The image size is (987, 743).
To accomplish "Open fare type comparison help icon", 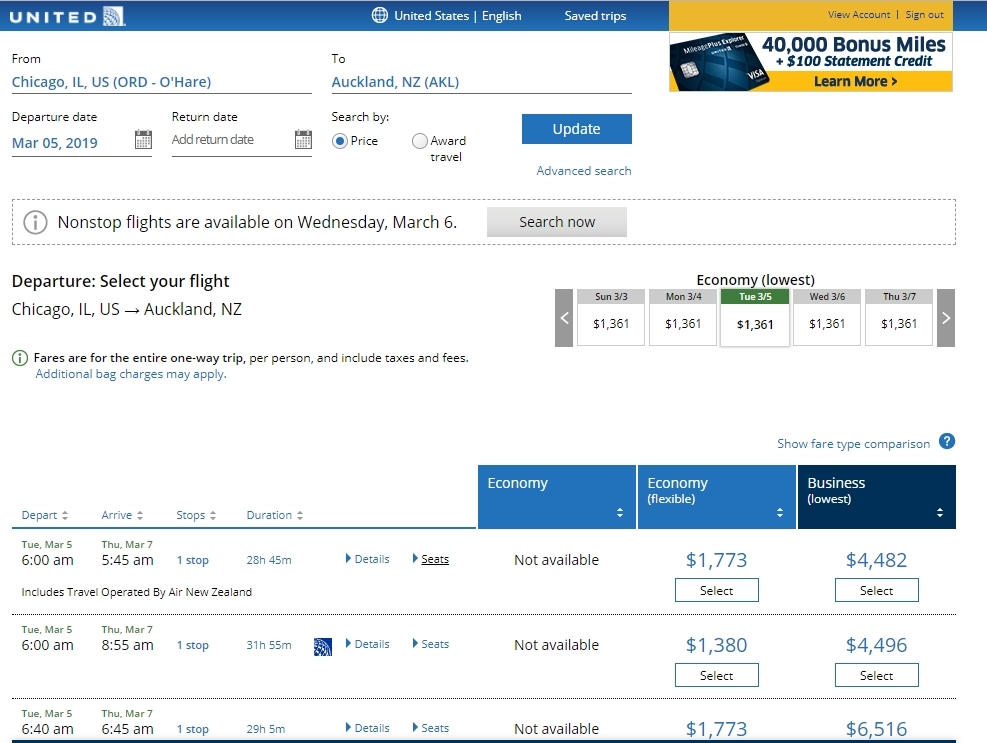I will [x=947, y=441].
